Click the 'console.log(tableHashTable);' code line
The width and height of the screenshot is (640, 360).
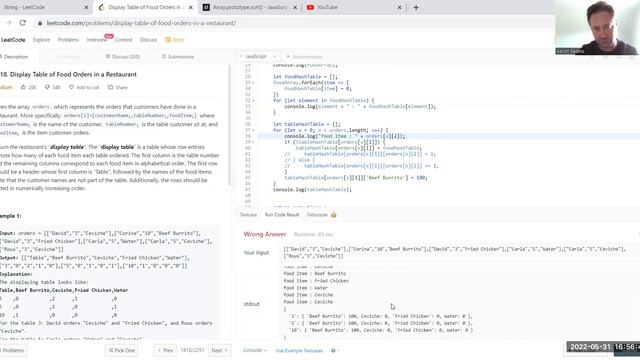(x=312, y=190)
